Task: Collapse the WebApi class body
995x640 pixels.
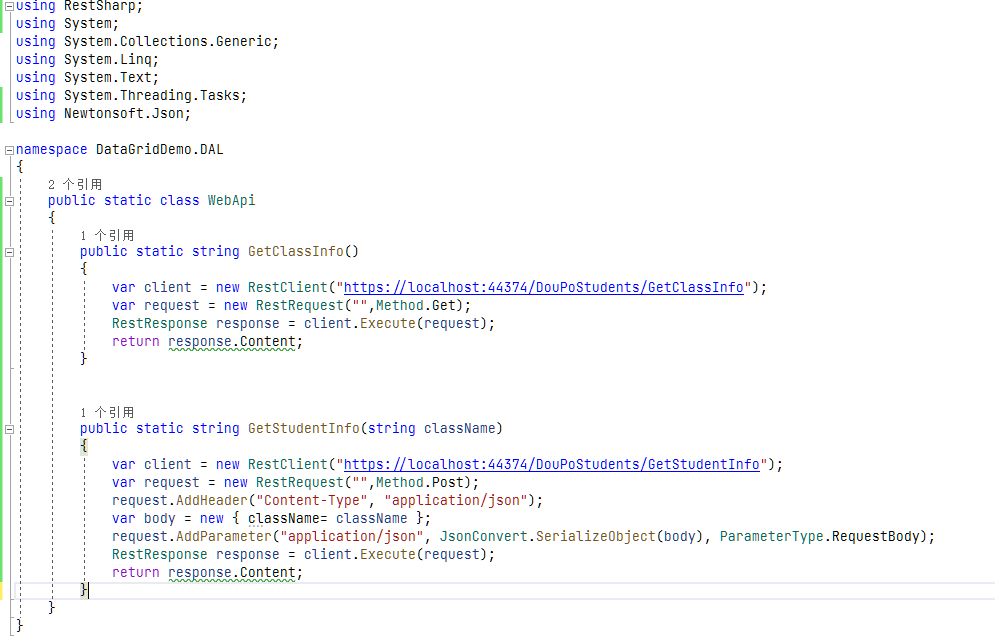Action: click(8, 200)
